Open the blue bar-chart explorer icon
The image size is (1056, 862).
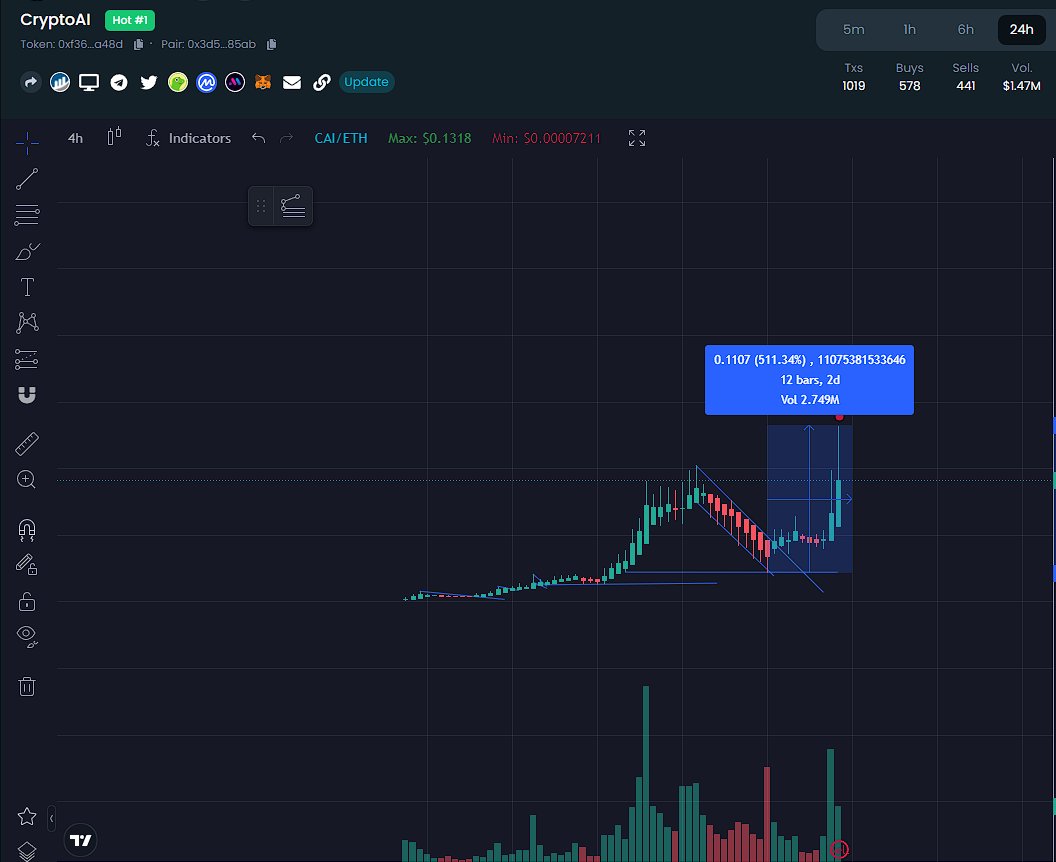[x=60, y=82]
